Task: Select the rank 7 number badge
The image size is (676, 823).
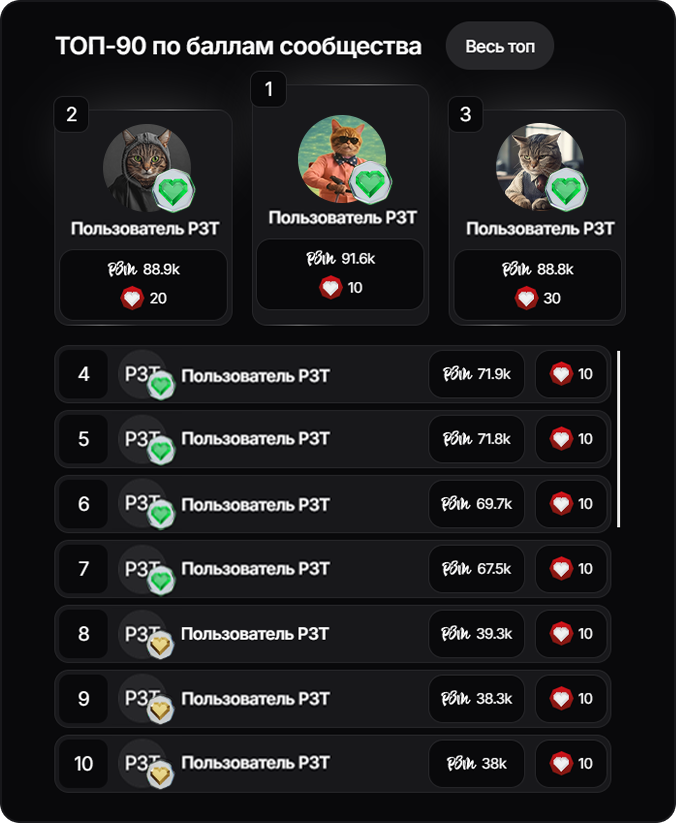Action: coord(83,569)
